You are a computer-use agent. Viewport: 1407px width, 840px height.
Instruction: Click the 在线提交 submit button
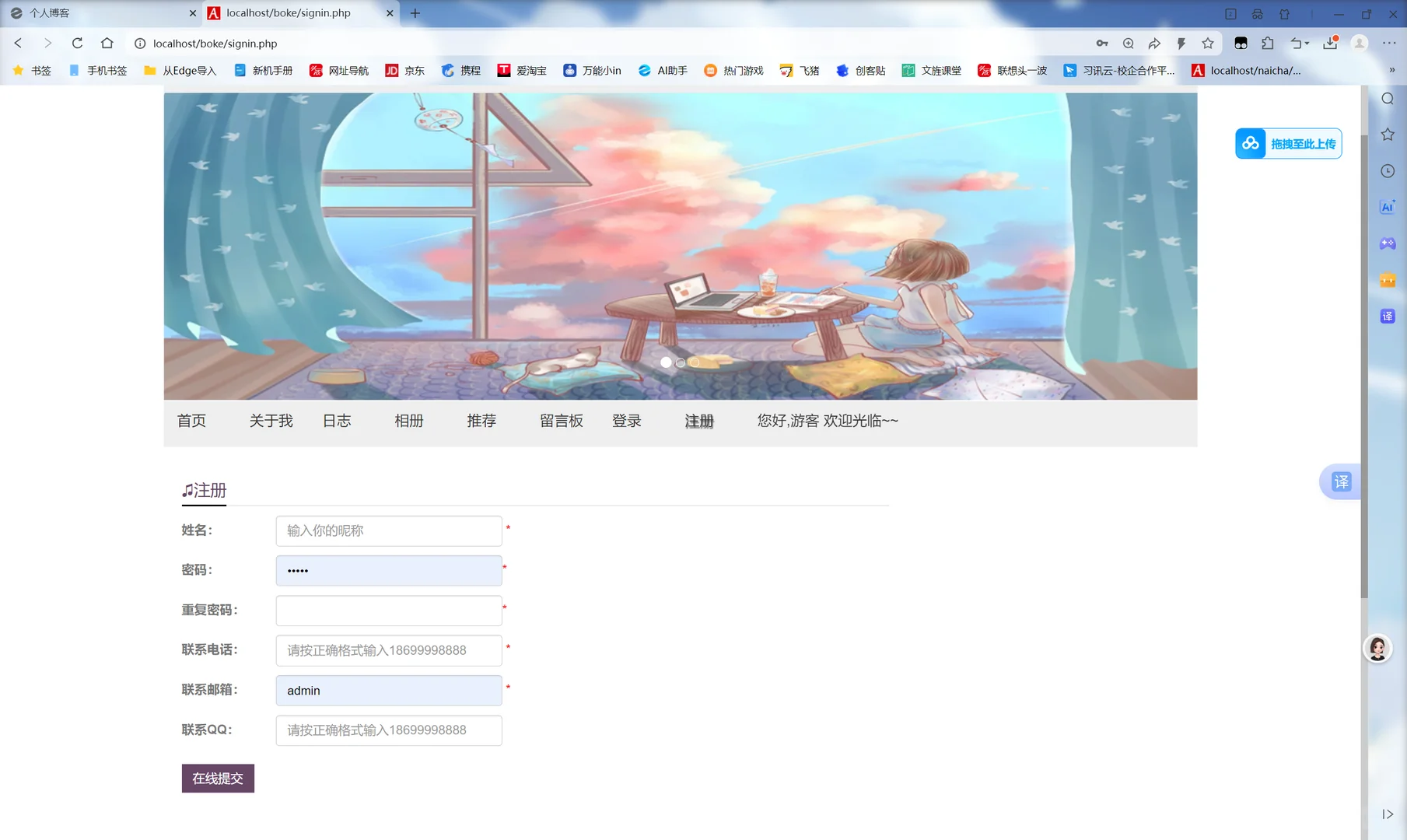(218, 778)
